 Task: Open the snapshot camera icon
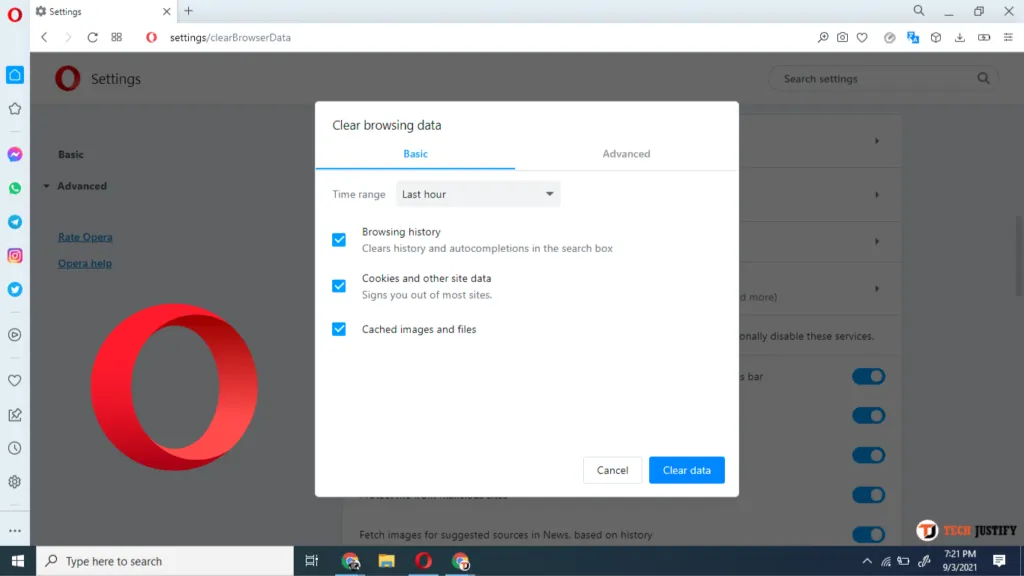click(842, 37)
